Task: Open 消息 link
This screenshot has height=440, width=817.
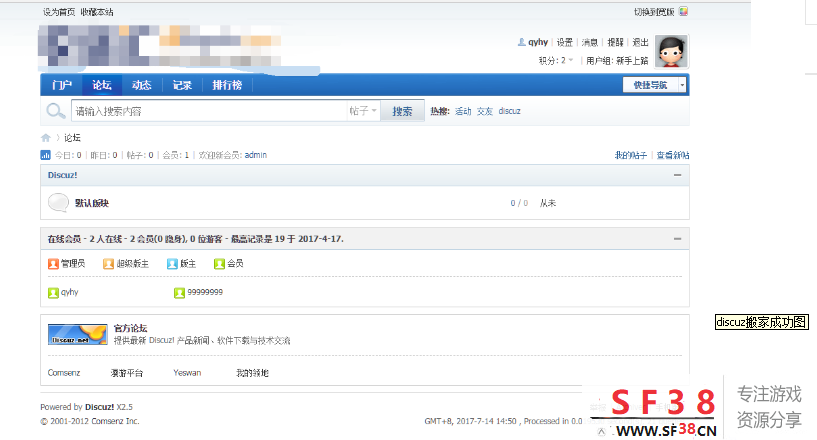Action: click(x=590, y=42)
